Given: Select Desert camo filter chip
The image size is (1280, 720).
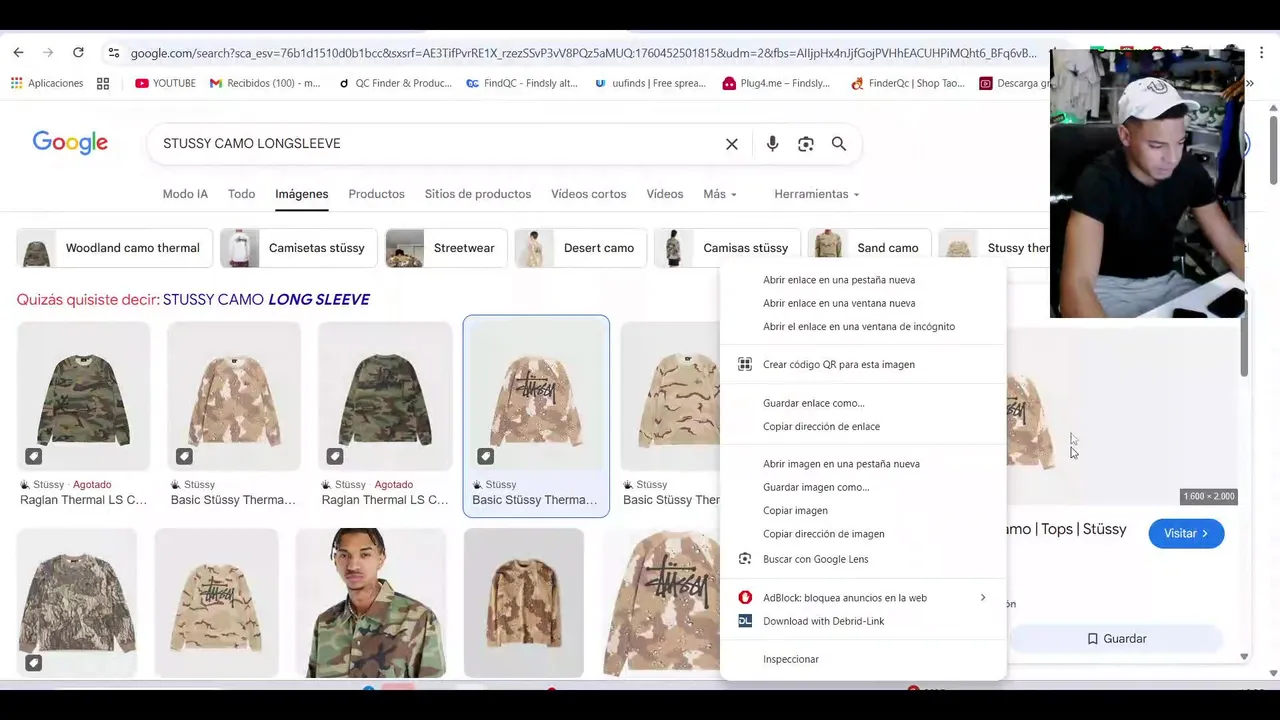Looking at the screenshot, I should pyautogui.click(x=580, y=248).
